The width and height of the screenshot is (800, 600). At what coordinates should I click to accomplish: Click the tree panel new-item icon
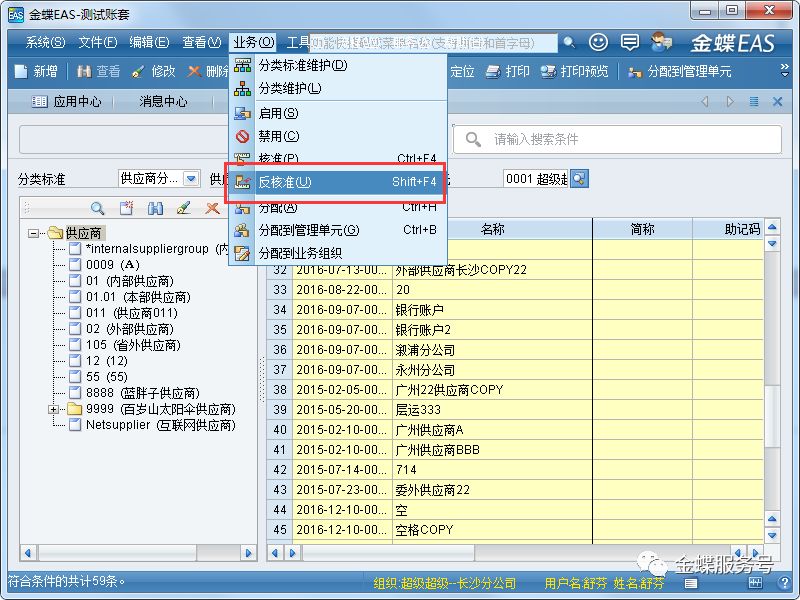click(x=126, y=208)
